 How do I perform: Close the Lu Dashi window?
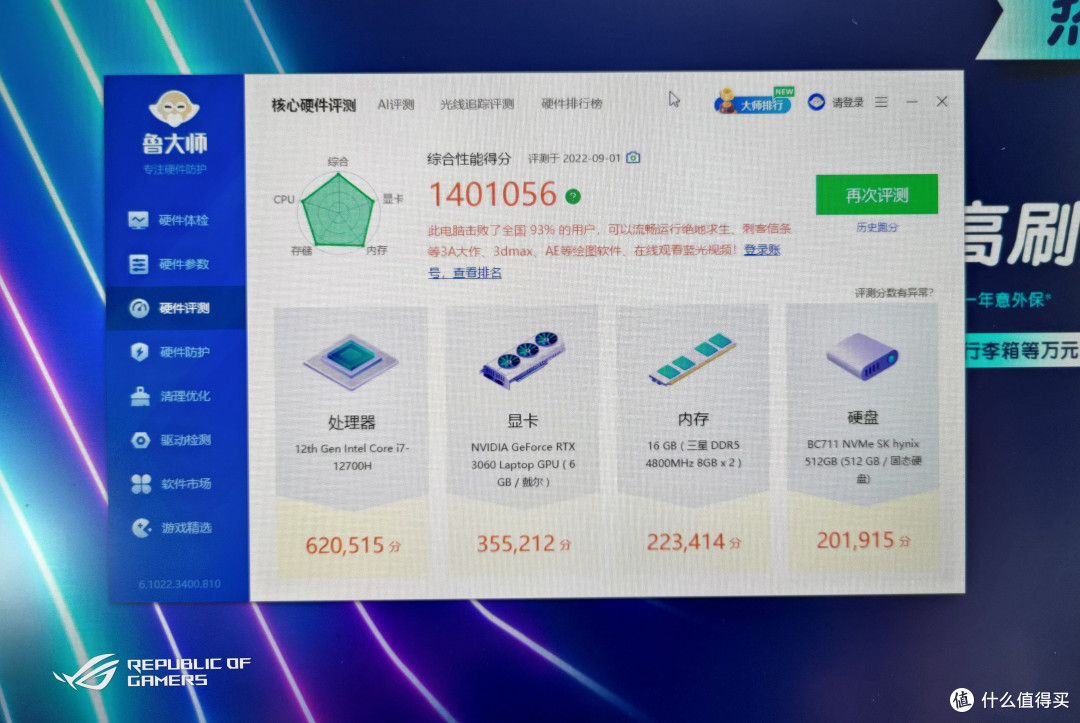pyautogui.click(x=942, y=101)
